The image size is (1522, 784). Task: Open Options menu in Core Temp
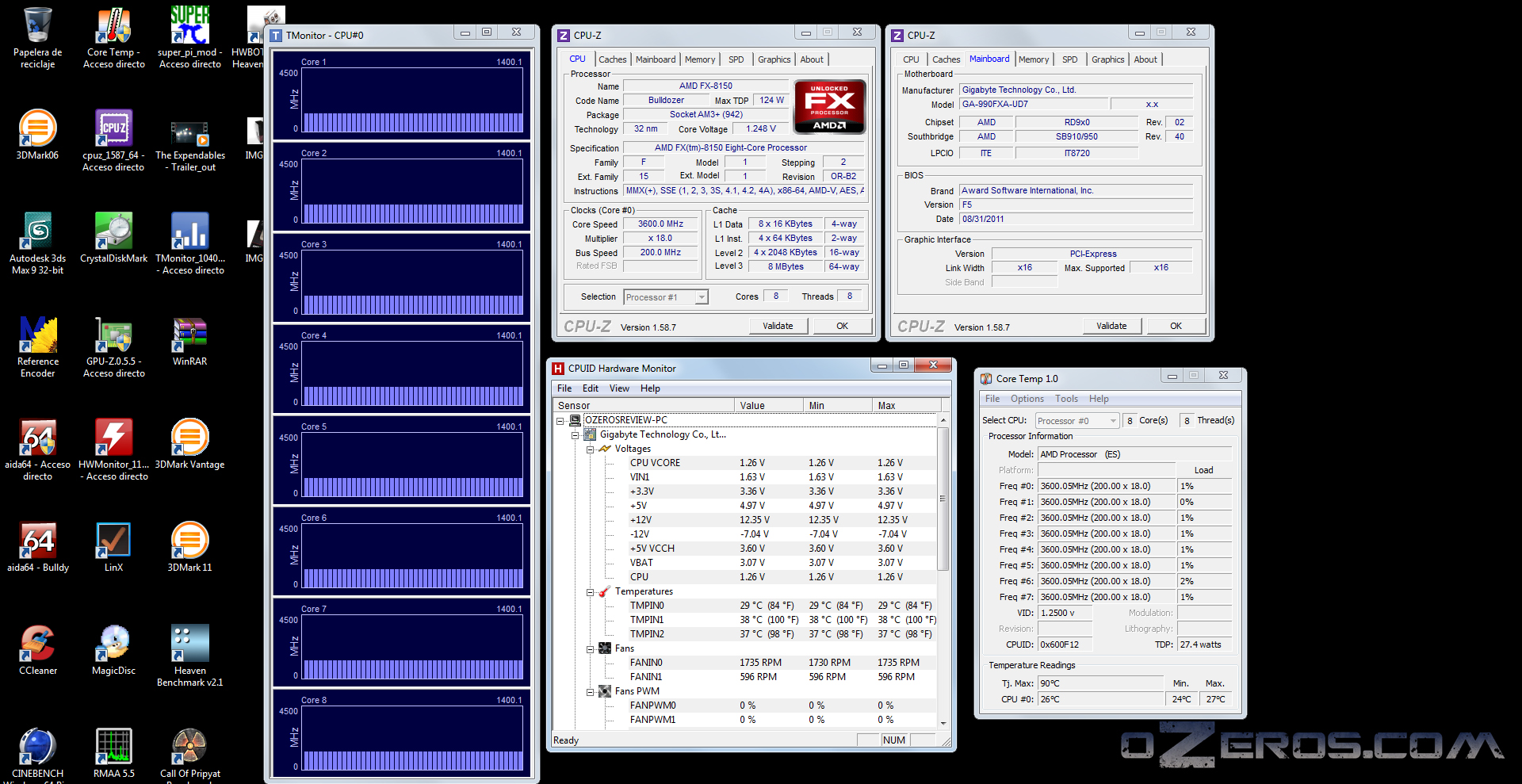coord(1027,399)
